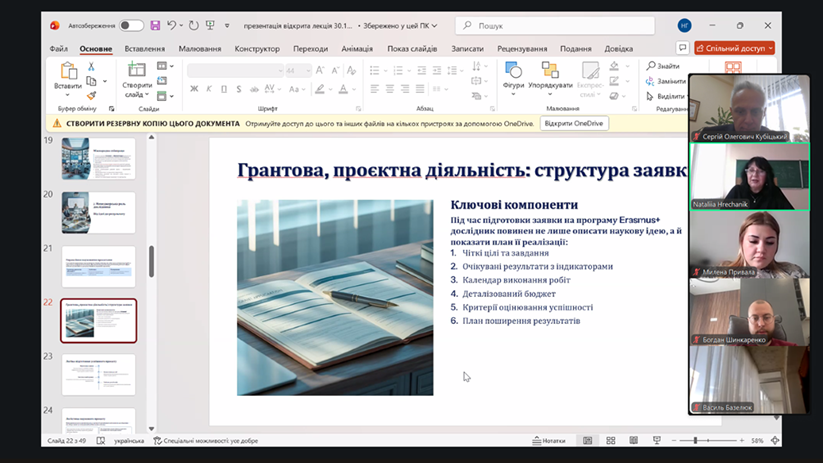Select the Format Painter brush icon
This screenshot has width=823, height=463.
pyautogui.click(x=91, y=96)
